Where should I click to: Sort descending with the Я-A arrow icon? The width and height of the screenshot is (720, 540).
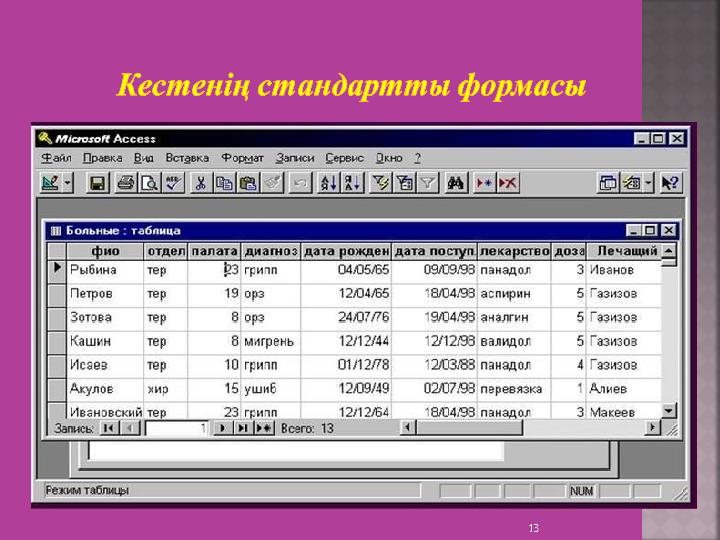tap(353, 183)
